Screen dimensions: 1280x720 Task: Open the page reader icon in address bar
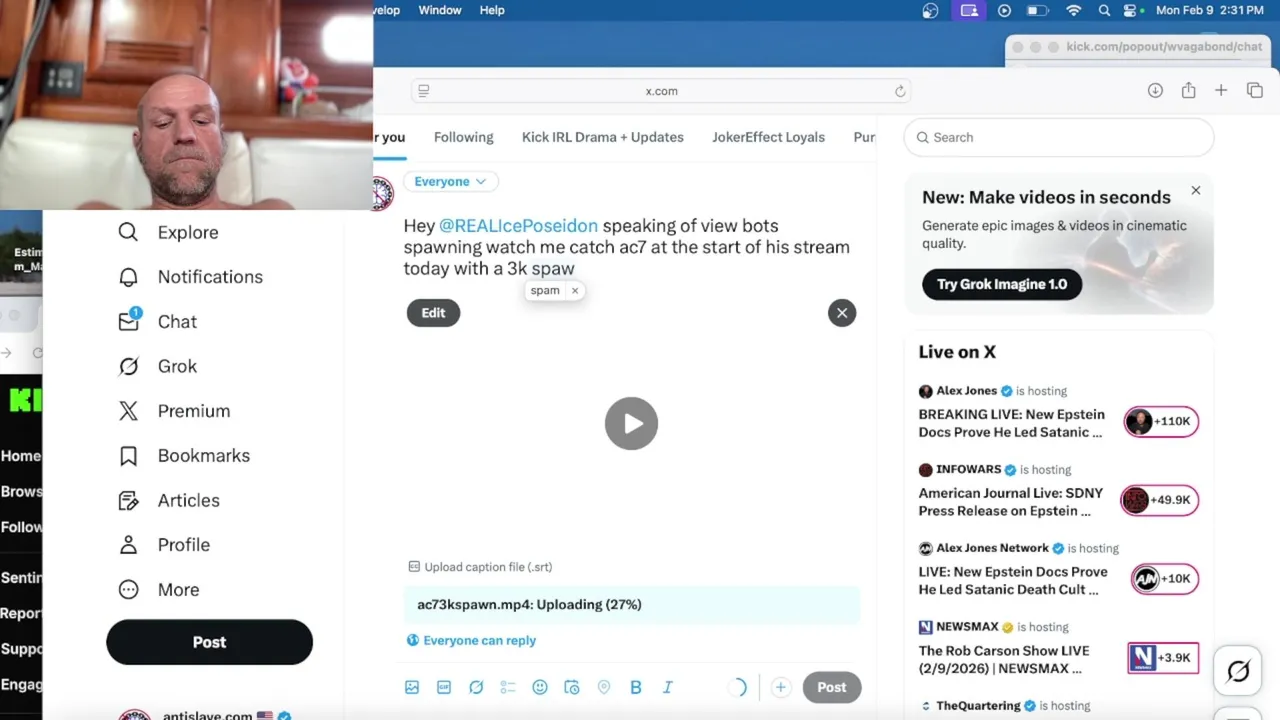(423, 91)
